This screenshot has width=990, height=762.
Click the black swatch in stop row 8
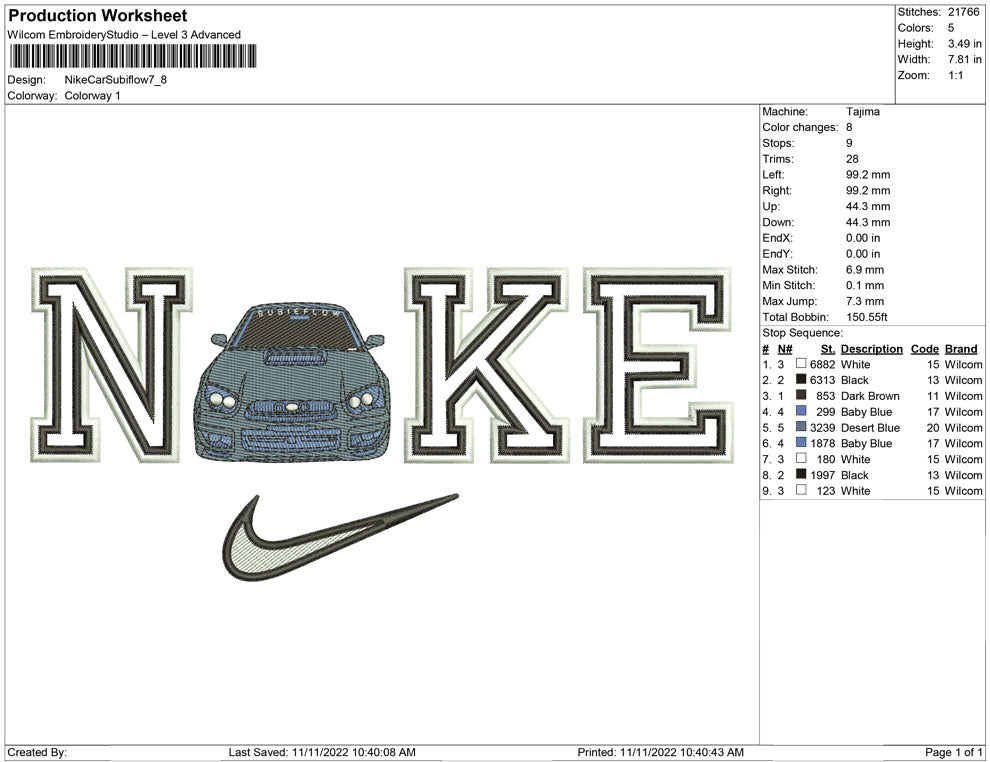801,474
